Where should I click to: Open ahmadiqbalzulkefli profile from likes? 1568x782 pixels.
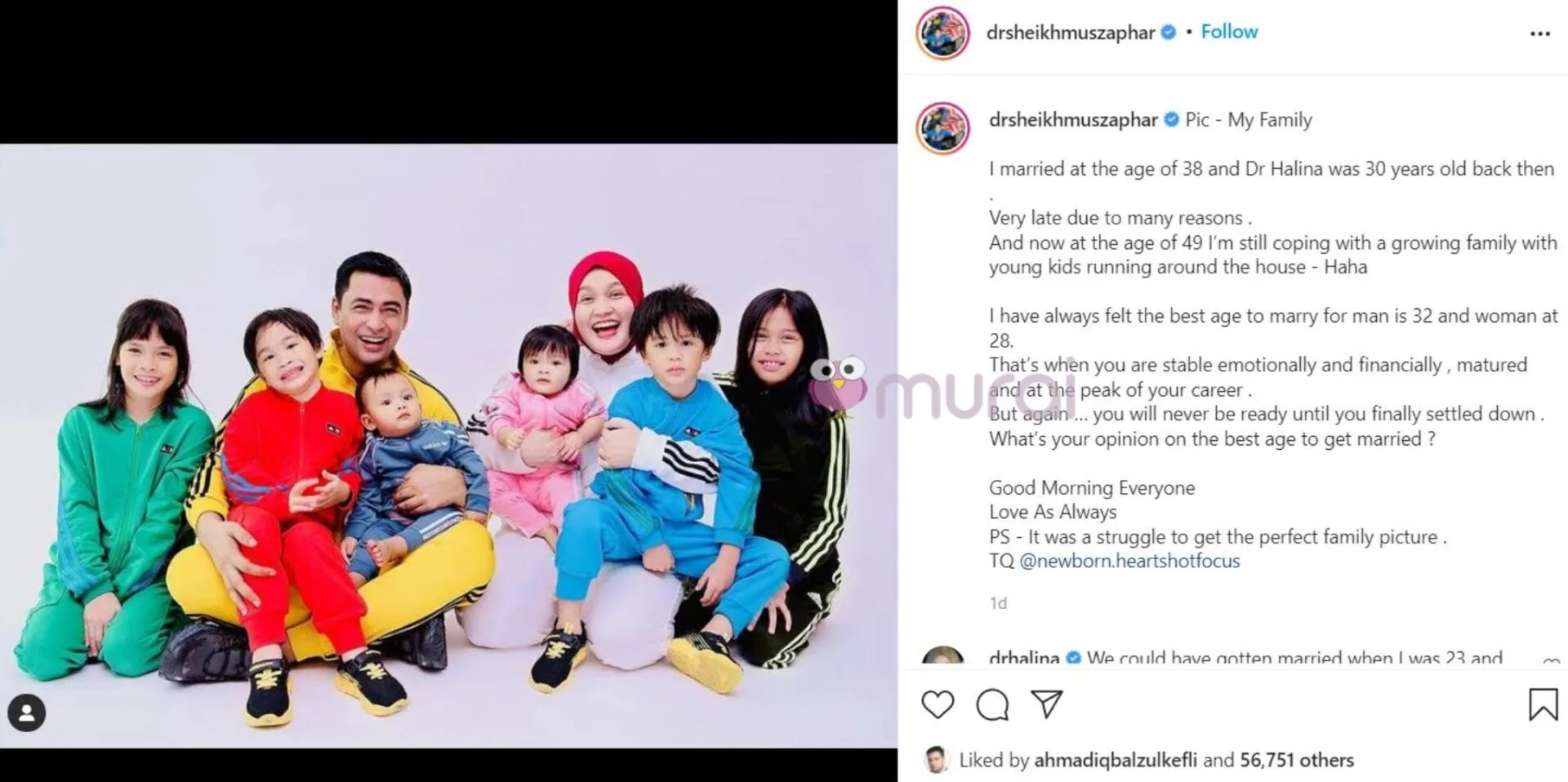click(x=1116, y=760)
